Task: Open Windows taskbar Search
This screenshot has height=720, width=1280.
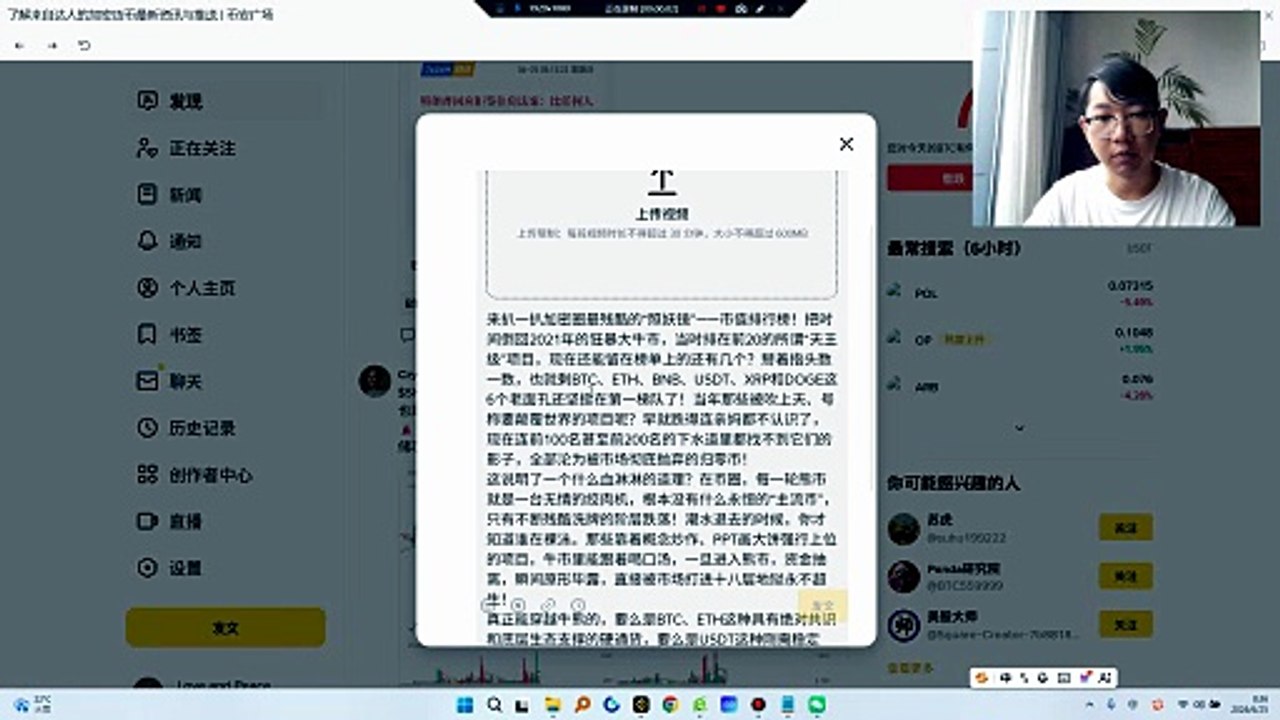Action: pyautogui.click(x=494, y=705)
